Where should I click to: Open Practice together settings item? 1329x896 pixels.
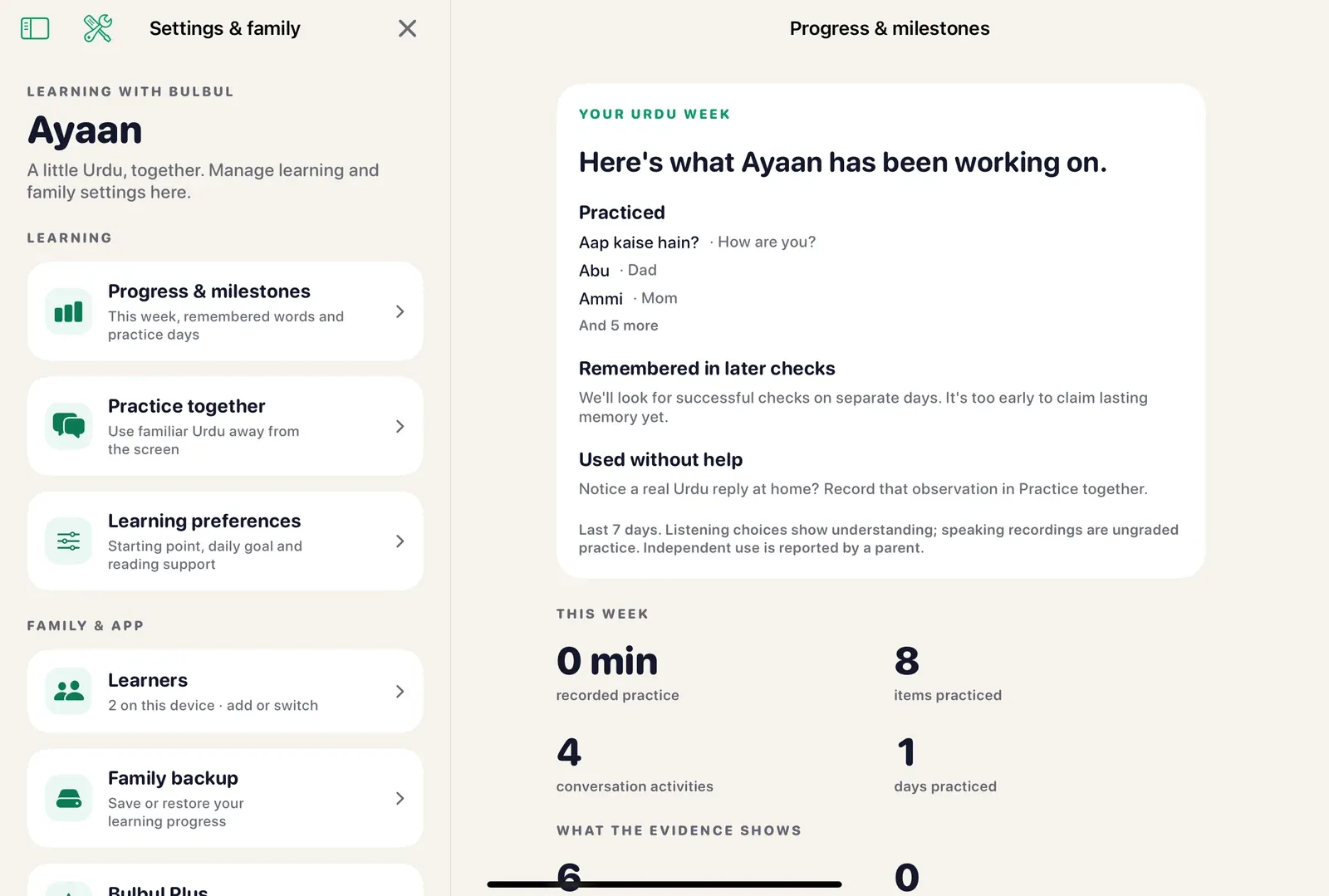coord(225,426)
